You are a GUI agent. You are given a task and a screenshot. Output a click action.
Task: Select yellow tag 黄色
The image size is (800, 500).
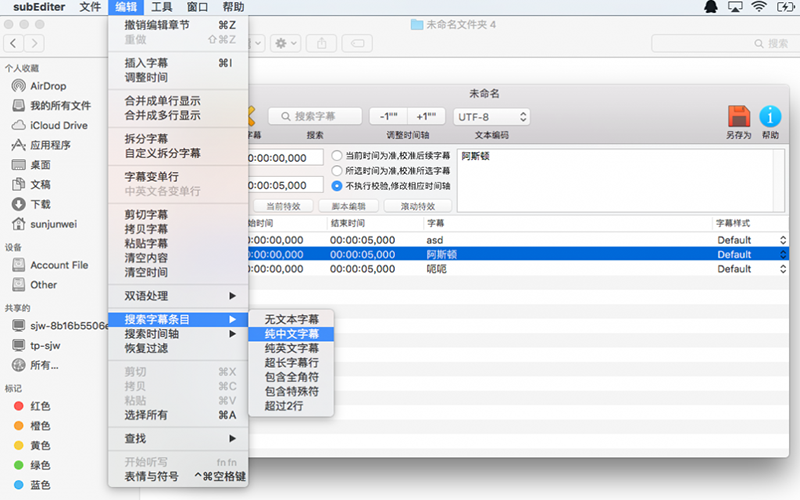tap(32, 445)
